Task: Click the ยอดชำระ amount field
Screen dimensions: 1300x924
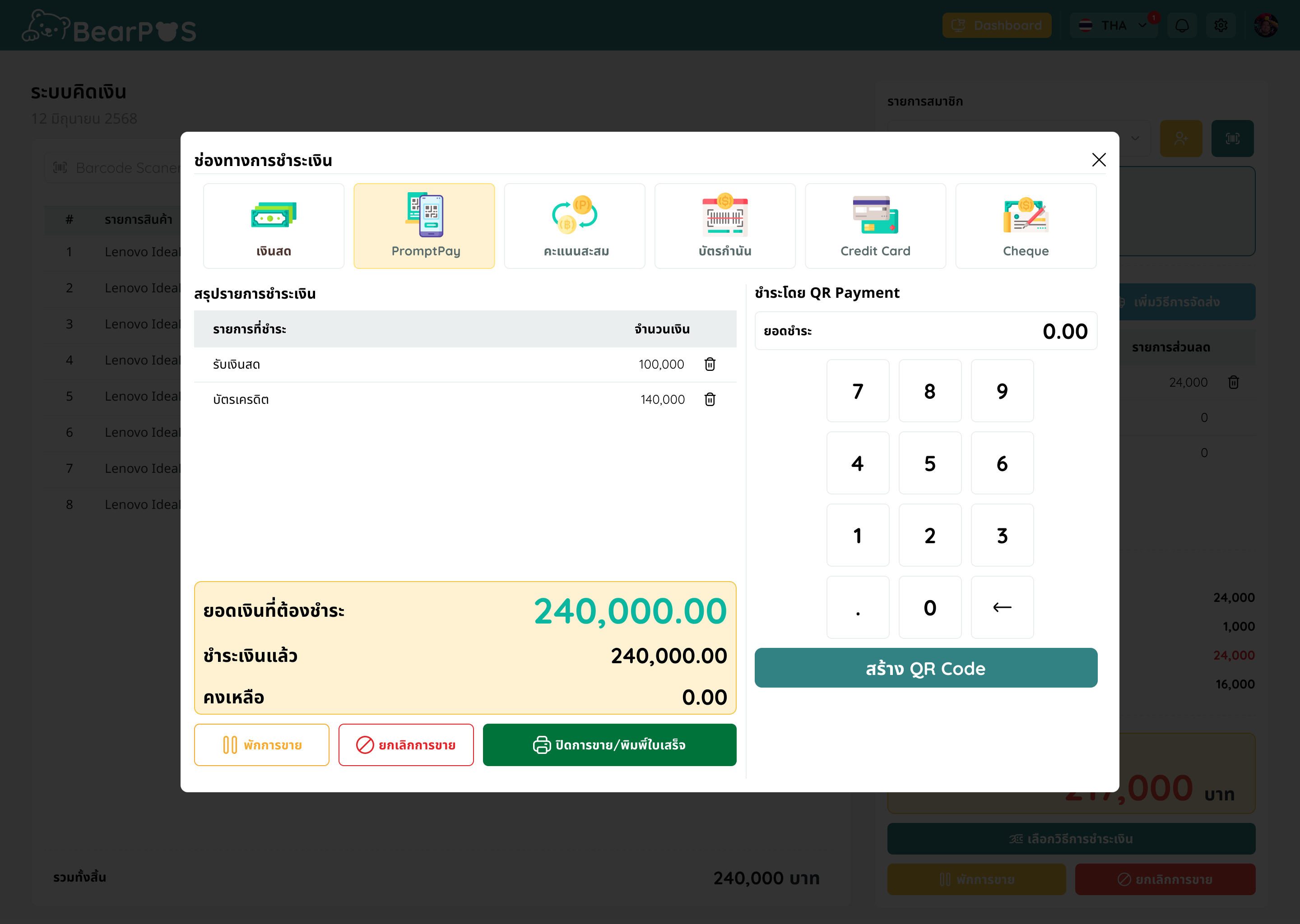Action: point(926,331)
